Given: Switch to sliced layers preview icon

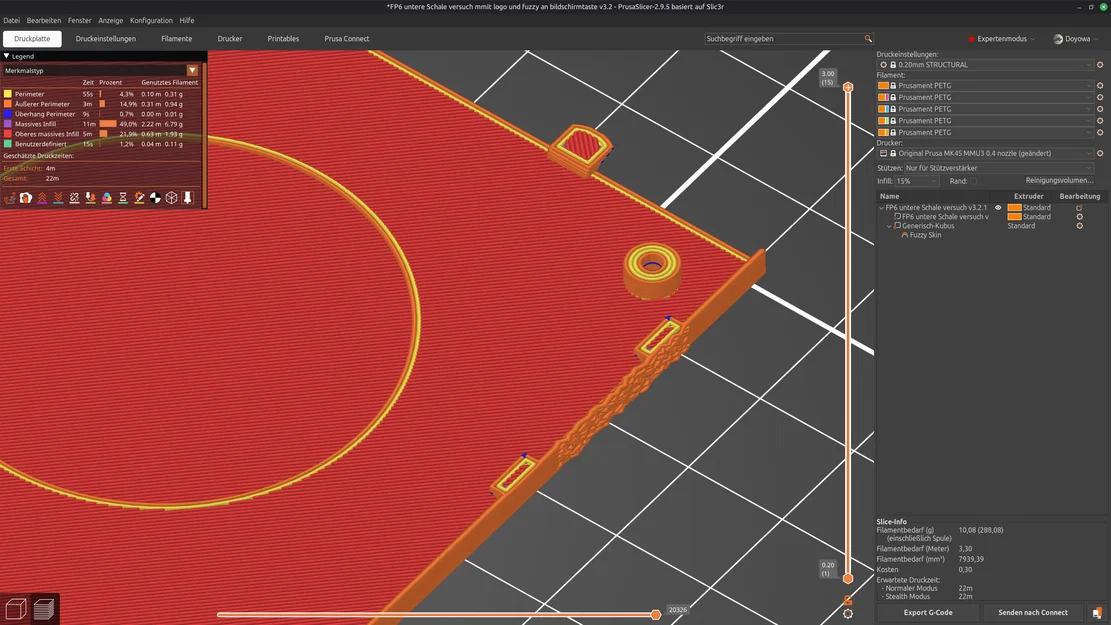Looking at the screenshot, I should [44, 609].
